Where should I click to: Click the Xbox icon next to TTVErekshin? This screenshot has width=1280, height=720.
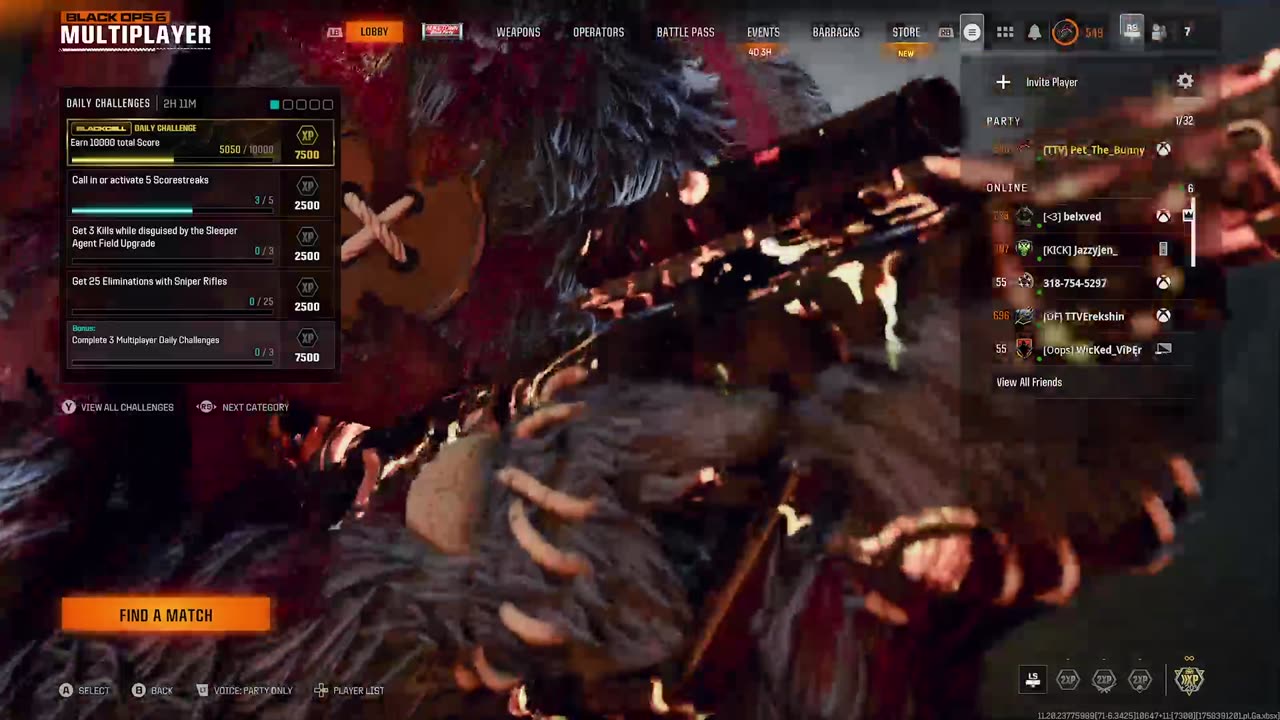pos(1163,316)
